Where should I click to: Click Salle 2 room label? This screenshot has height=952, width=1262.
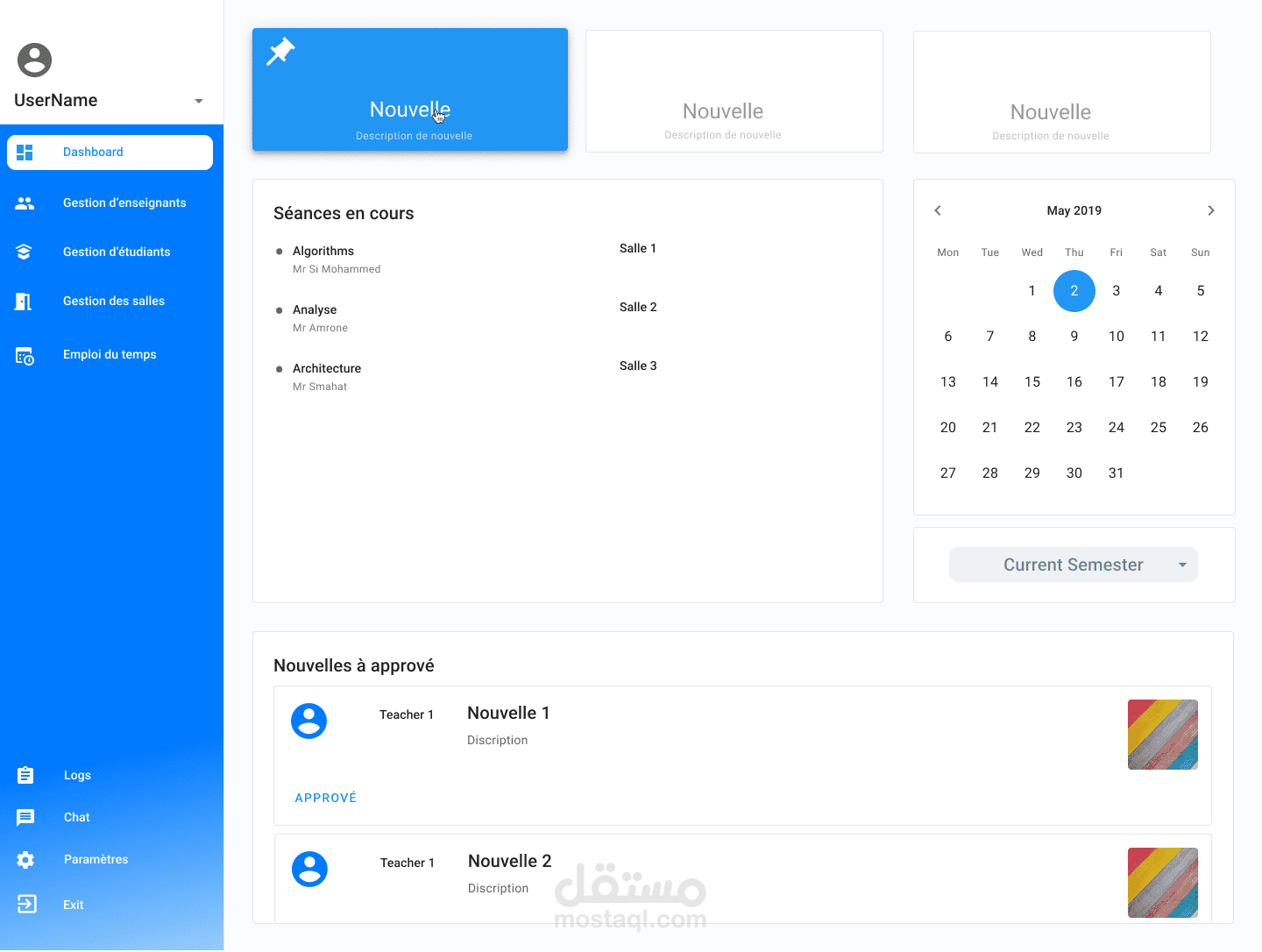[638, 308]
